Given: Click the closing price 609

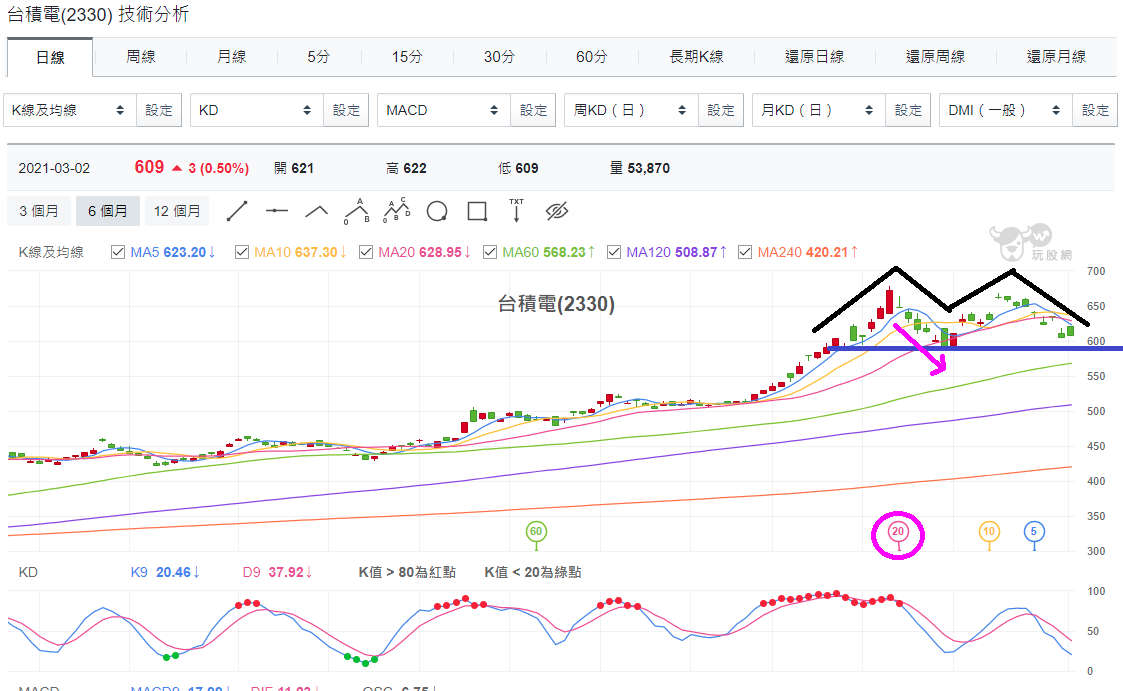Looking at the screenshot, I should (149, 168).
